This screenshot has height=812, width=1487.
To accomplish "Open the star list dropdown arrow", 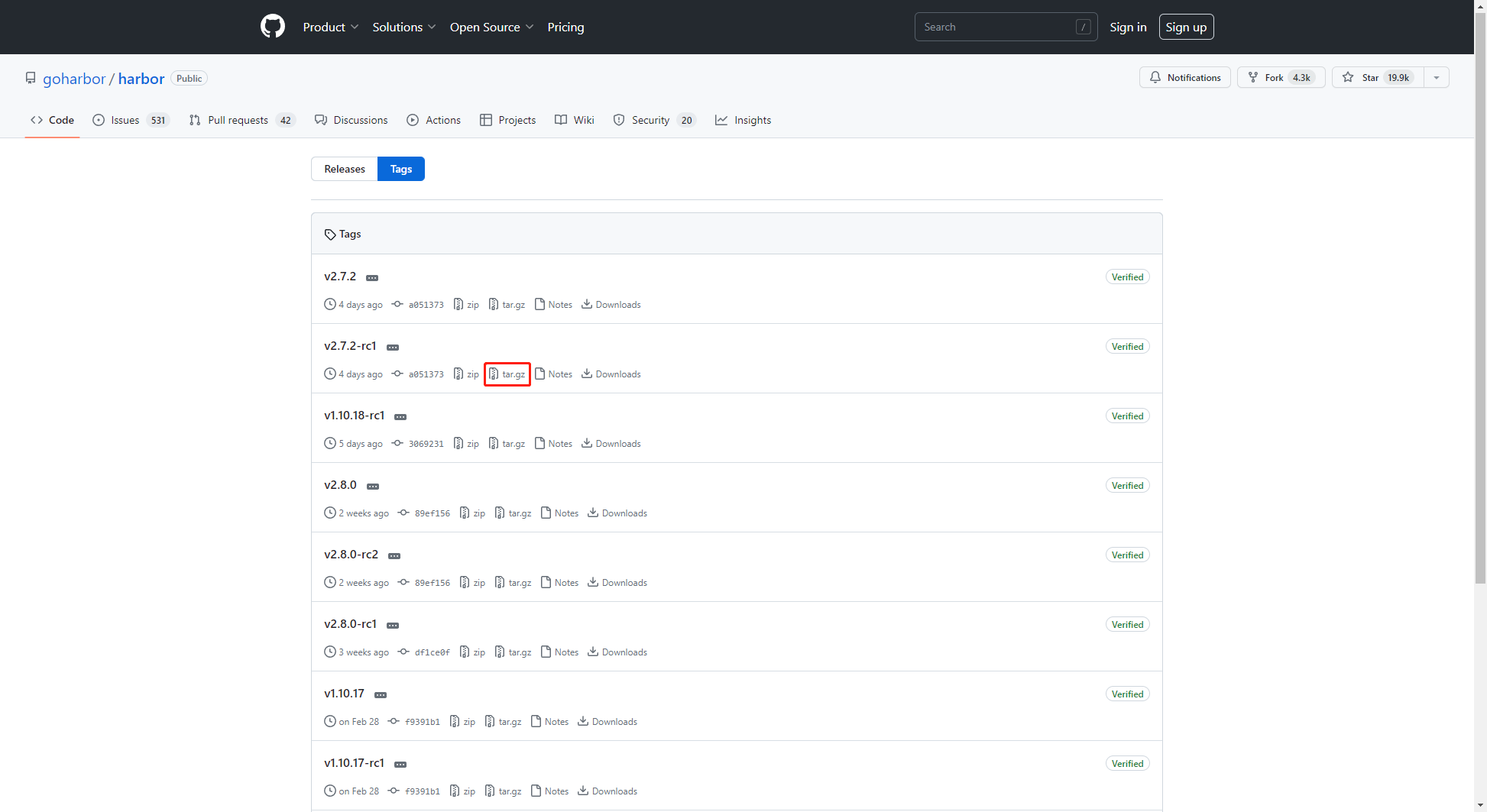I will [x=1437, y=77].
